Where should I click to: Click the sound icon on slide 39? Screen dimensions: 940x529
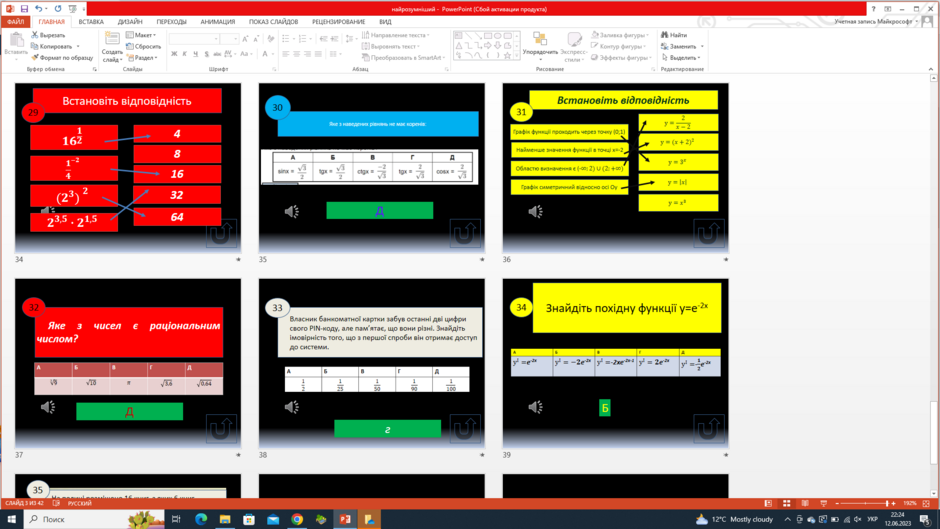tap(535, 407)
